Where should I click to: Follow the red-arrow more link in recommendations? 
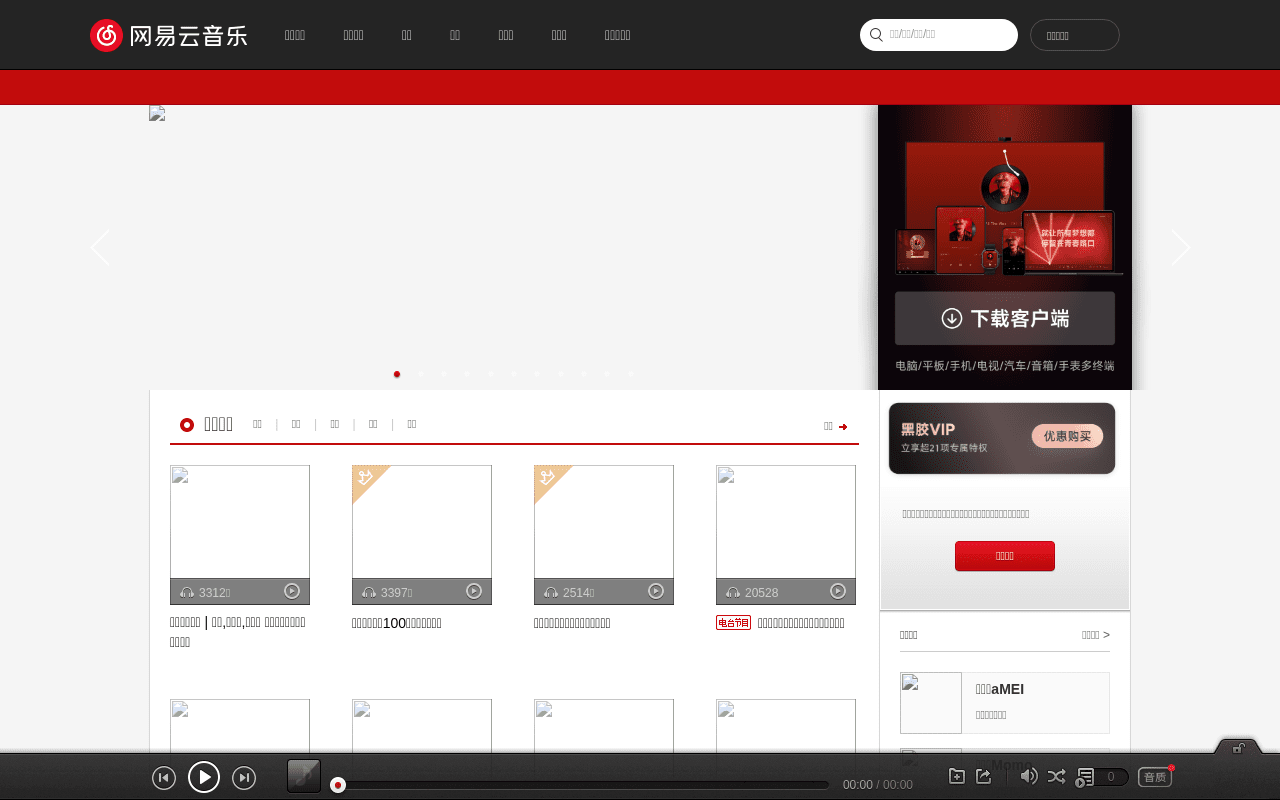point(836,426)
